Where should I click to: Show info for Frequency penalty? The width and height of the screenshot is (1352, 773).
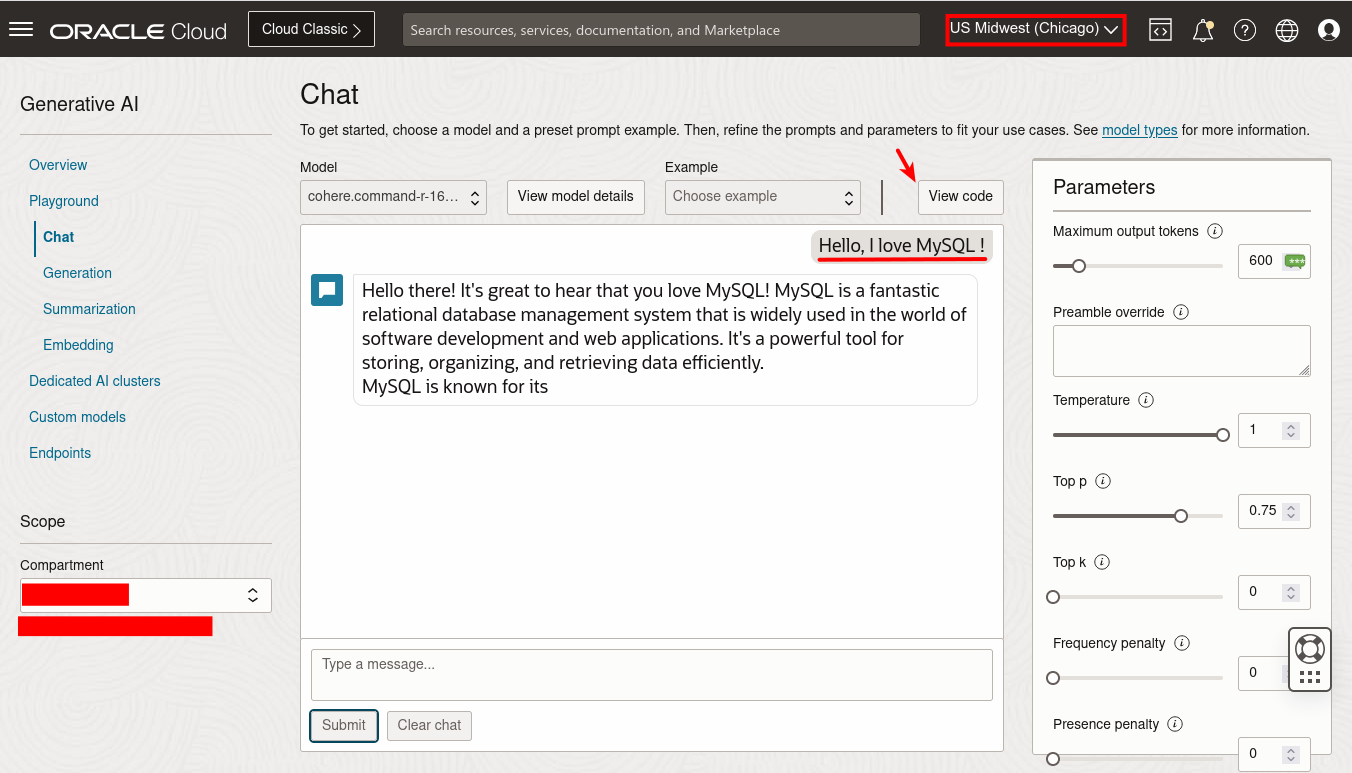click(x=1182, y=643)
